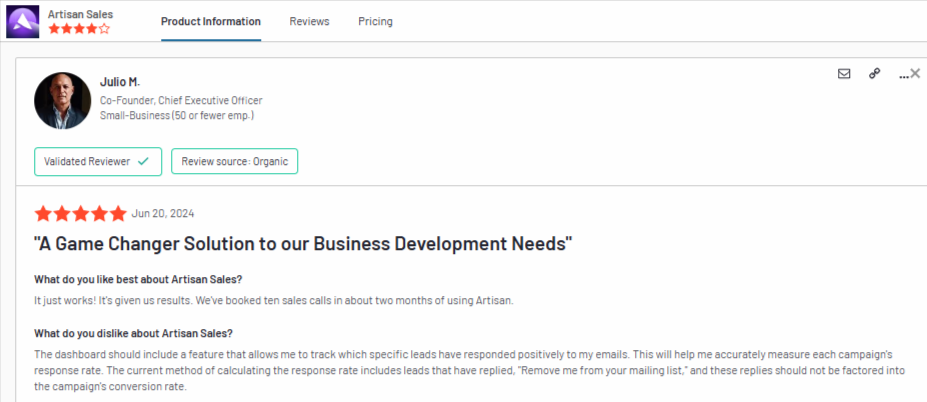The image size is (927, 402).
Task: Click "What do you like best" heading
Action: pyautogui.click(x=138, y=279)
